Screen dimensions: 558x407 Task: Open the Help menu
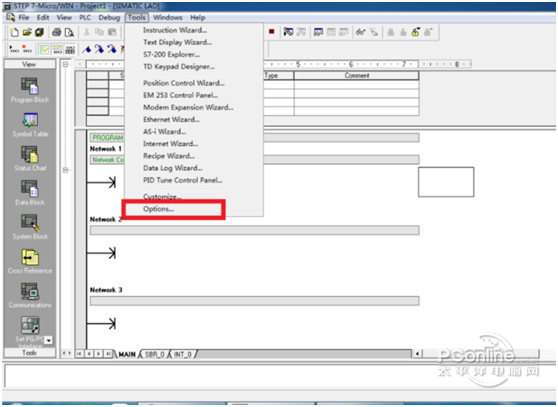(198, 17)
